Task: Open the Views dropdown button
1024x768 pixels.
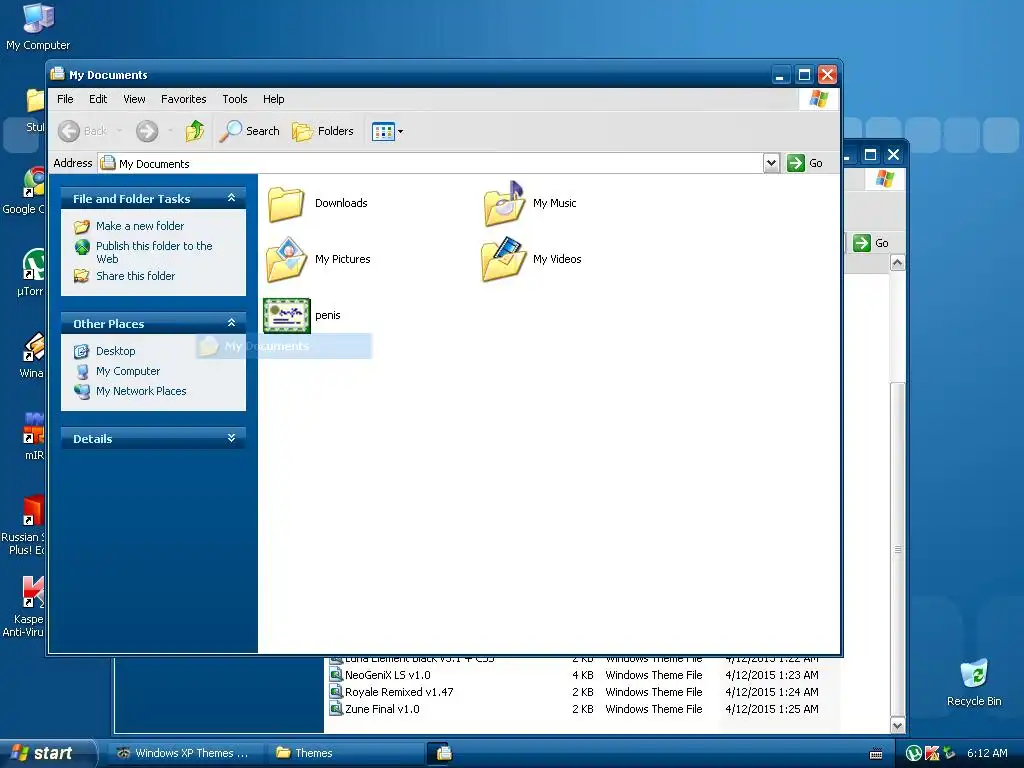Action: (387, 131)
